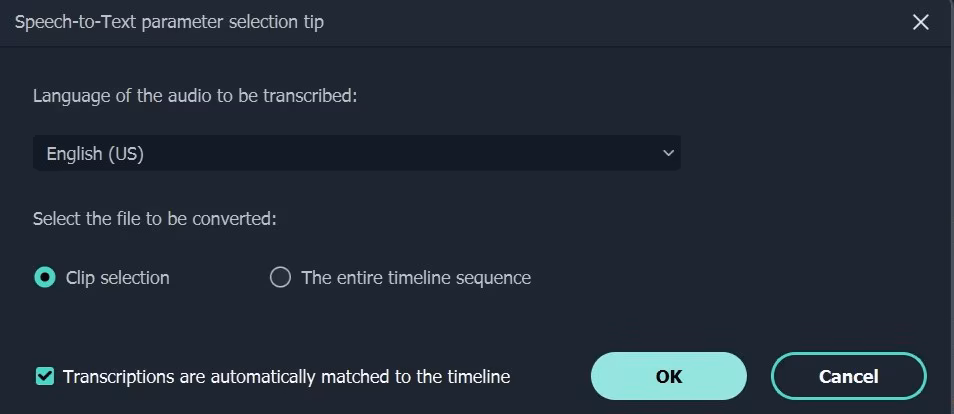Click the "Clip selection" option label
The width and height of the screenshot is (954, 414).
click(x=117, y=278)
